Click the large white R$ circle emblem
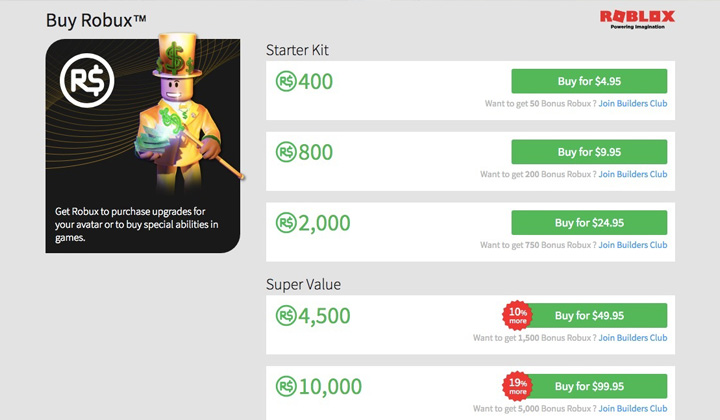The height and width of the screenshot is (420, 720). tap(87, 80)
